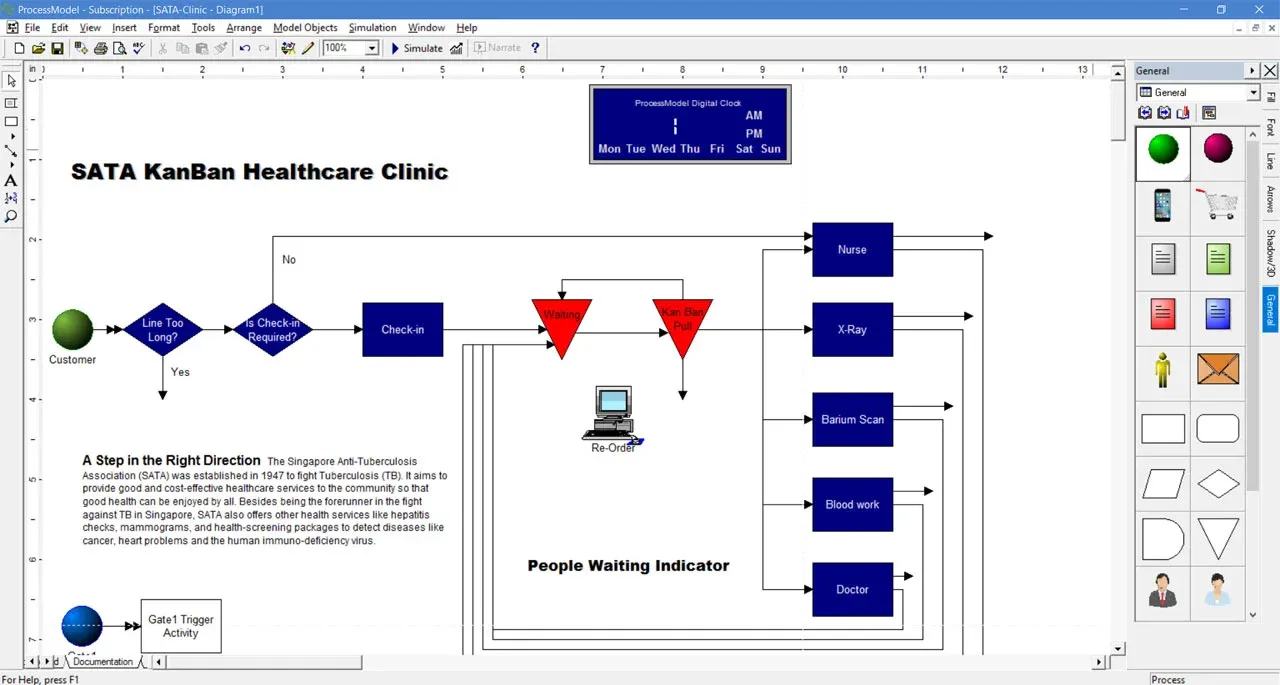
Task: Expand the shape tool flyout arrow
Action: 12,136
